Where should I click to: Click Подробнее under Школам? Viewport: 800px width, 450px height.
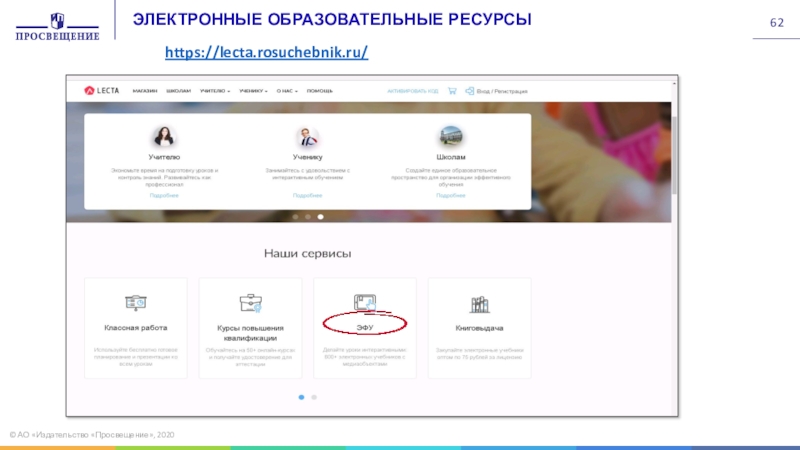click(451, 195)
